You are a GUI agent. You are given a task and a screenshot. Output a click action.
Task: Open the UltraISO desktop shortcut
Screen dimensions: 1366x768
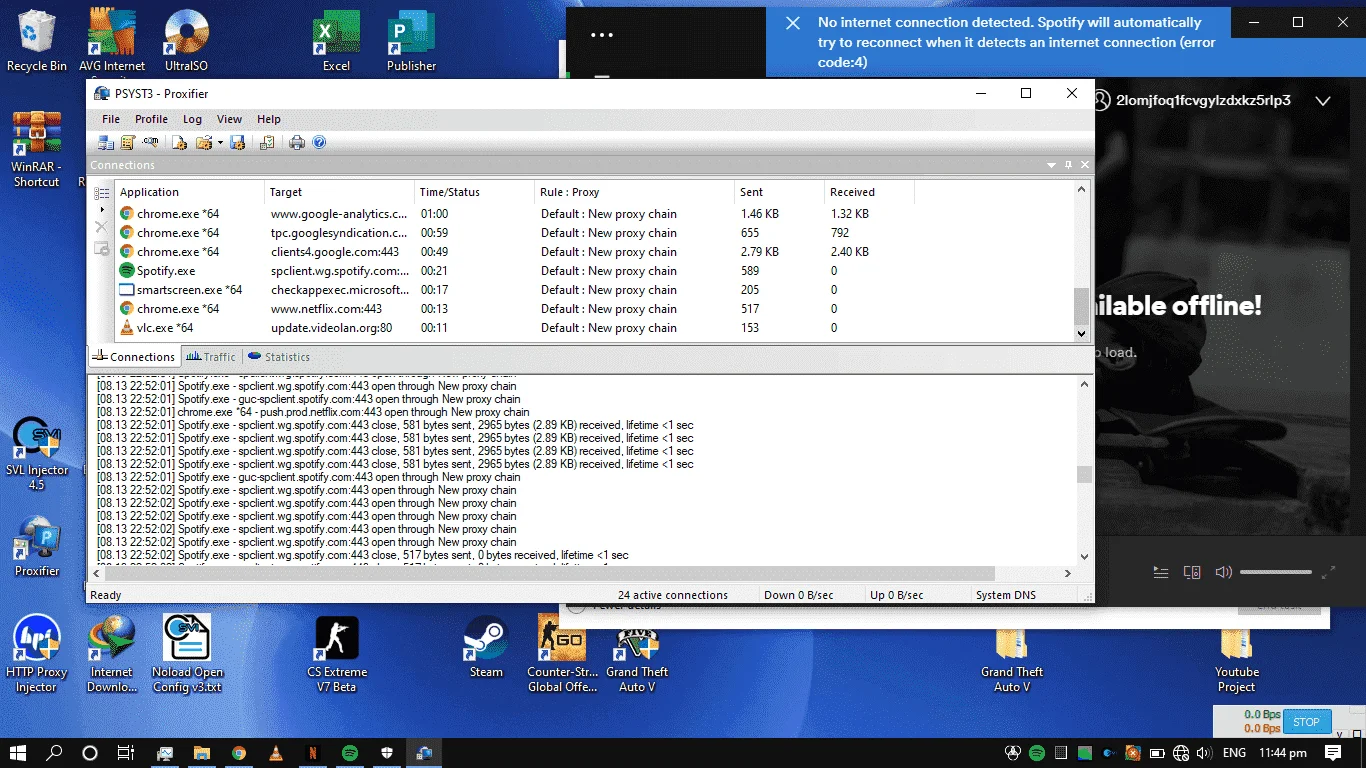tap(186, 41)
